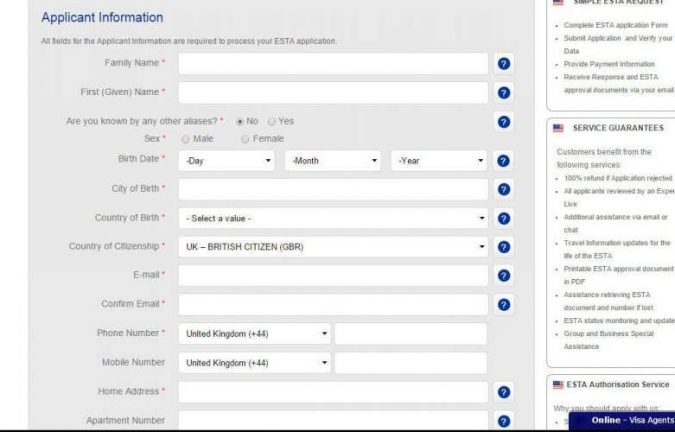Show help for Country of Birth field

(505, 218)
